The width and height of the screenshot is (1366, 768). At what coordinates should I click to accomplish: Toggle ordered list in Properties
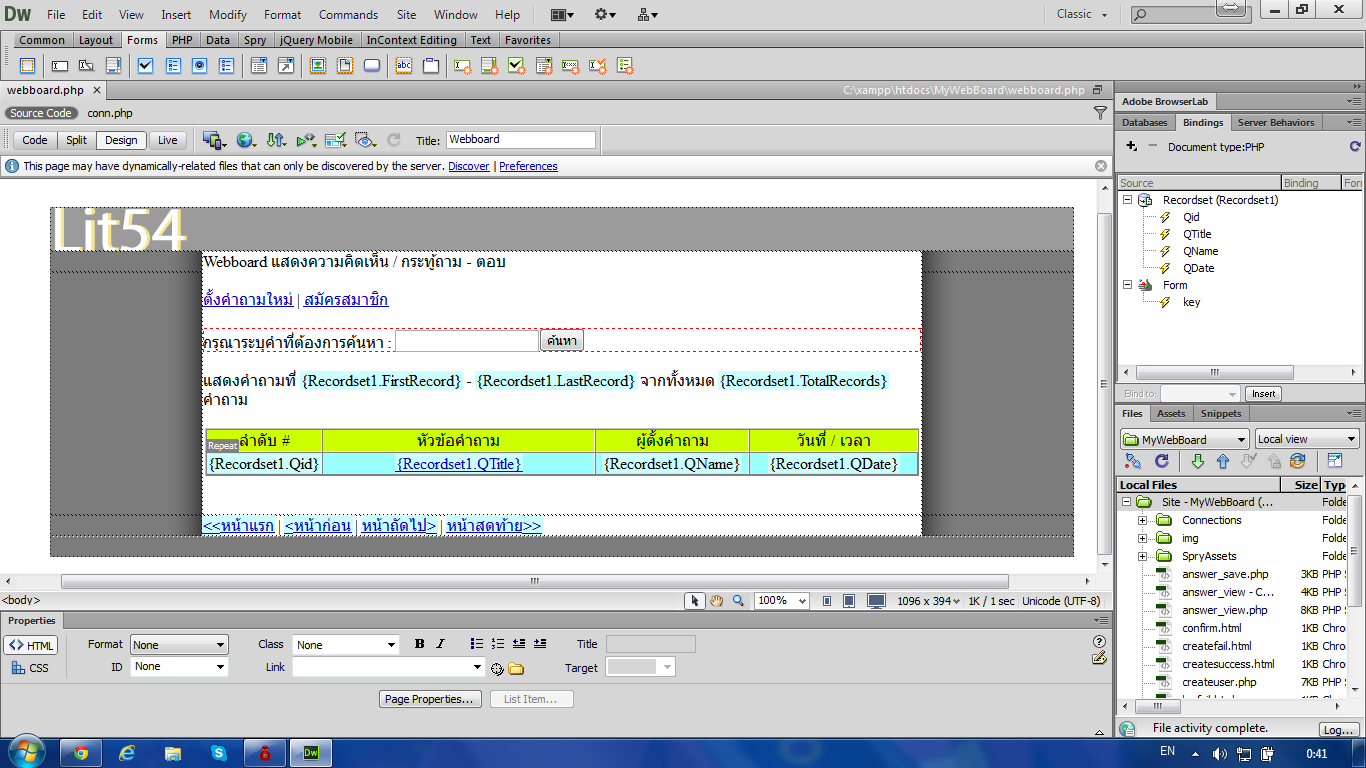click(x=498, y=644)
